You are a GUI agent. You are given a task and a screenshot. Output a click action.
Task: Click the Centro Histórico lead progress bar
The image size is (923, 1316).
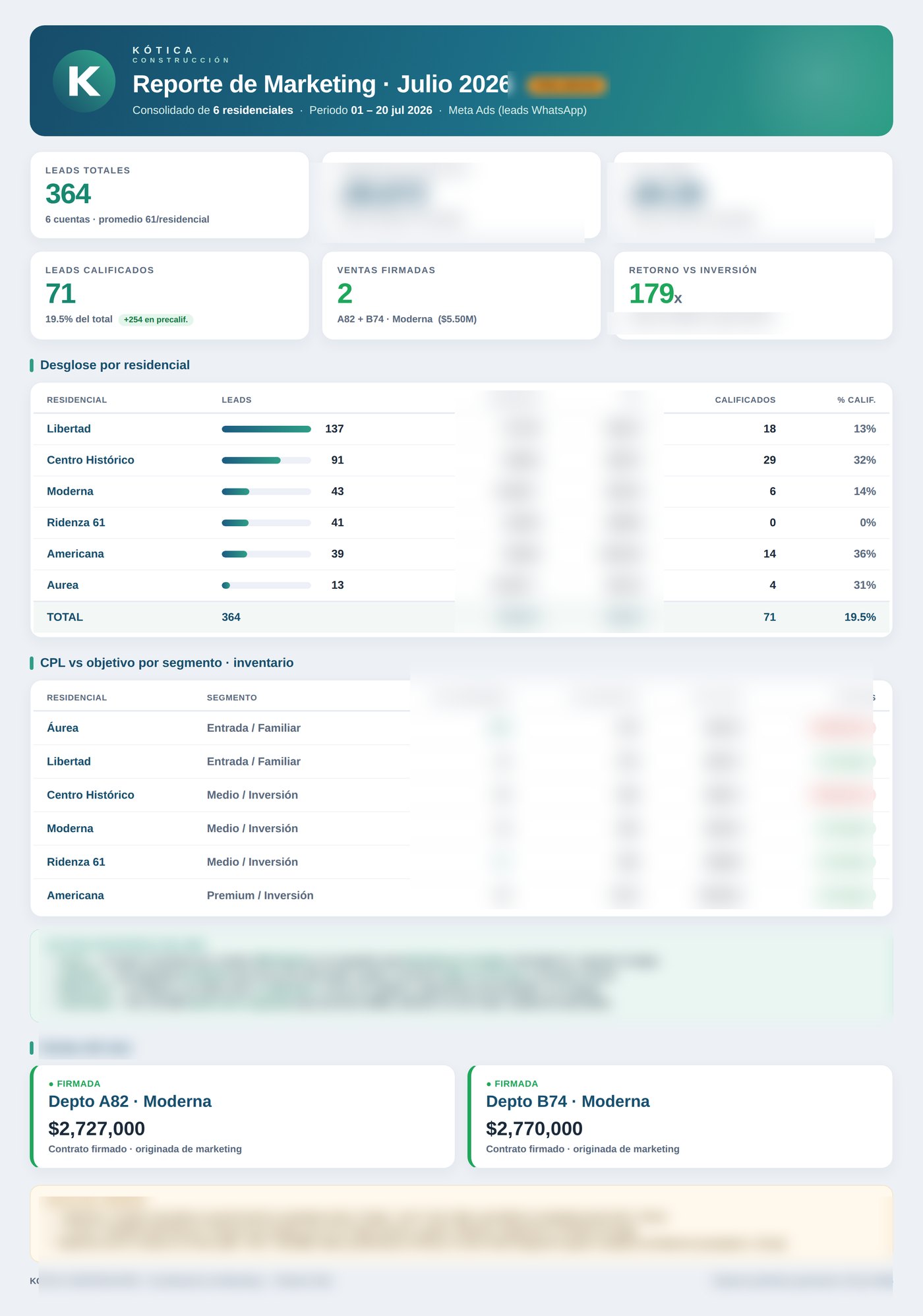coord(266,460)
